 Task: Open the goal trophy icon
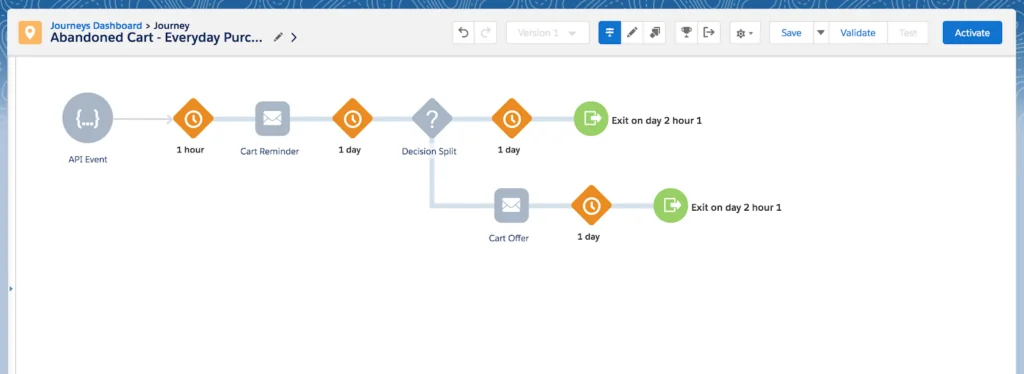coord(686,33)
